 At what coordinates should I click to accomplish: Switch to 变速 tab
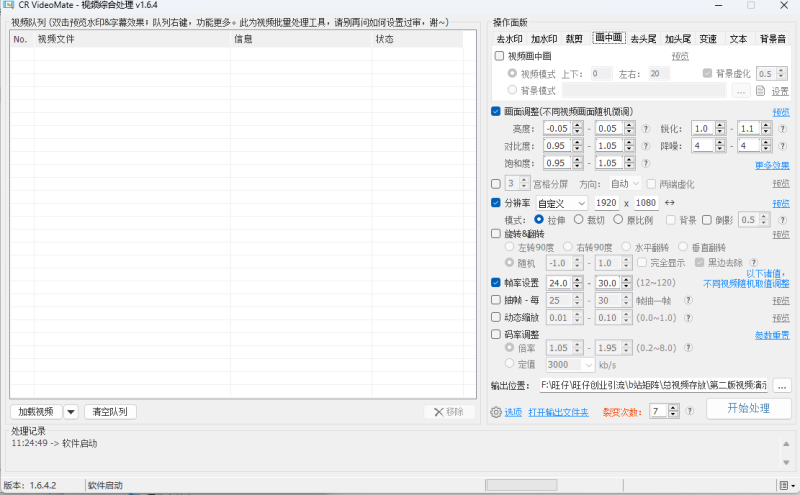708,39
